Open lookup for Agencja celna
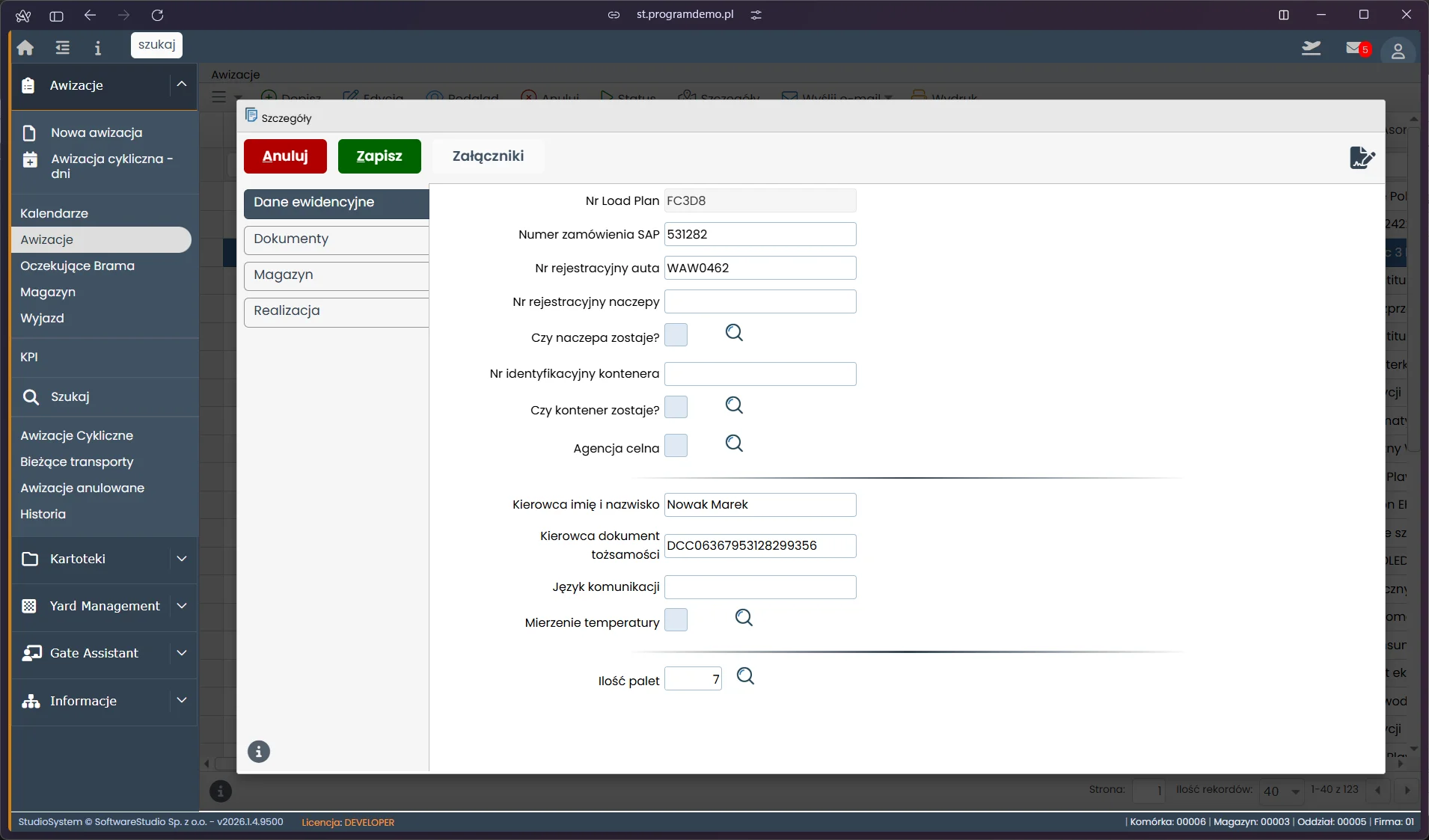This screenshot has height=840, width=1429. [735, 444]
